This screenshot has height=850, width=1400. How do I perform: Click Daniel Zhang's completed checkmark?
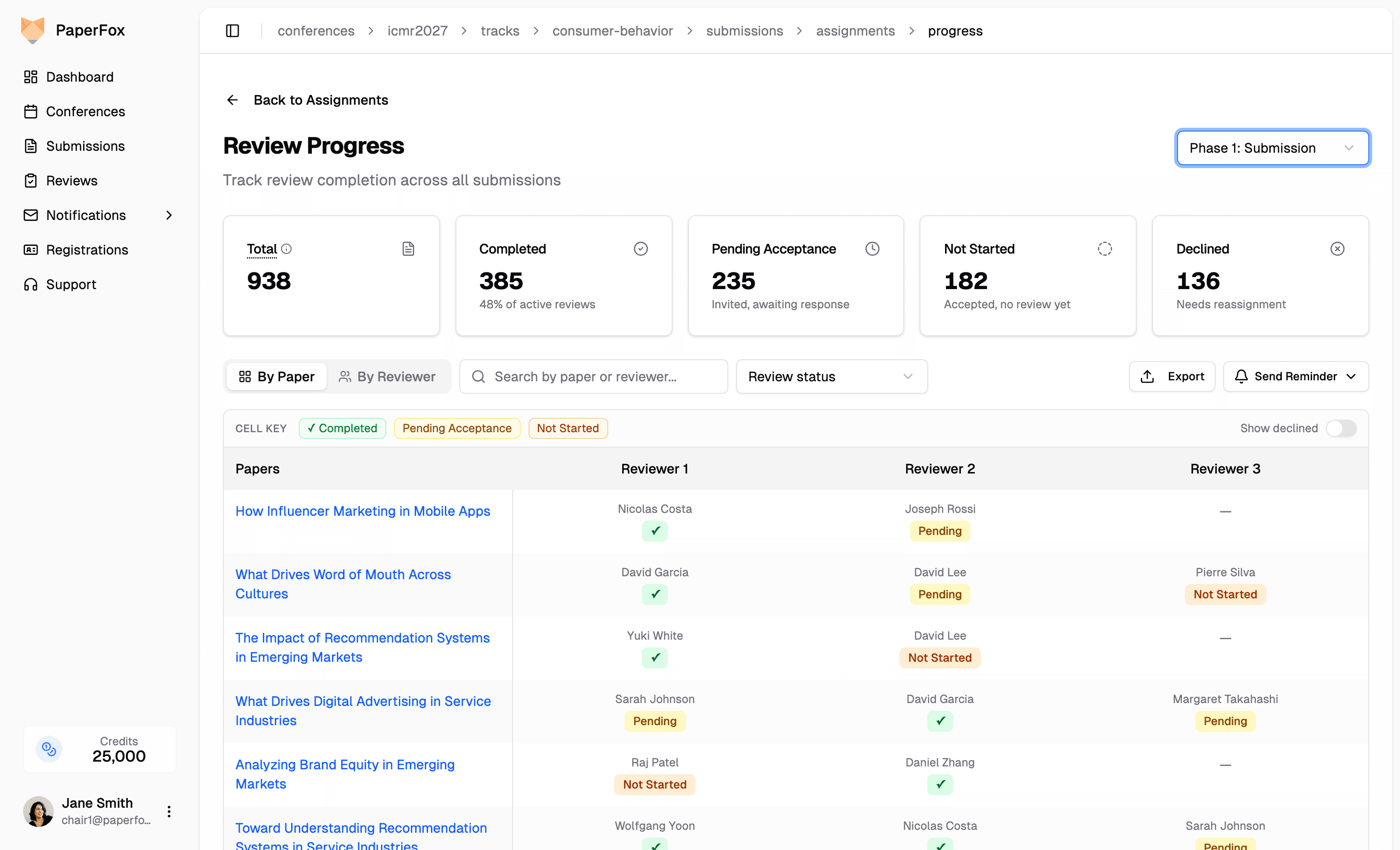(940, 785)
